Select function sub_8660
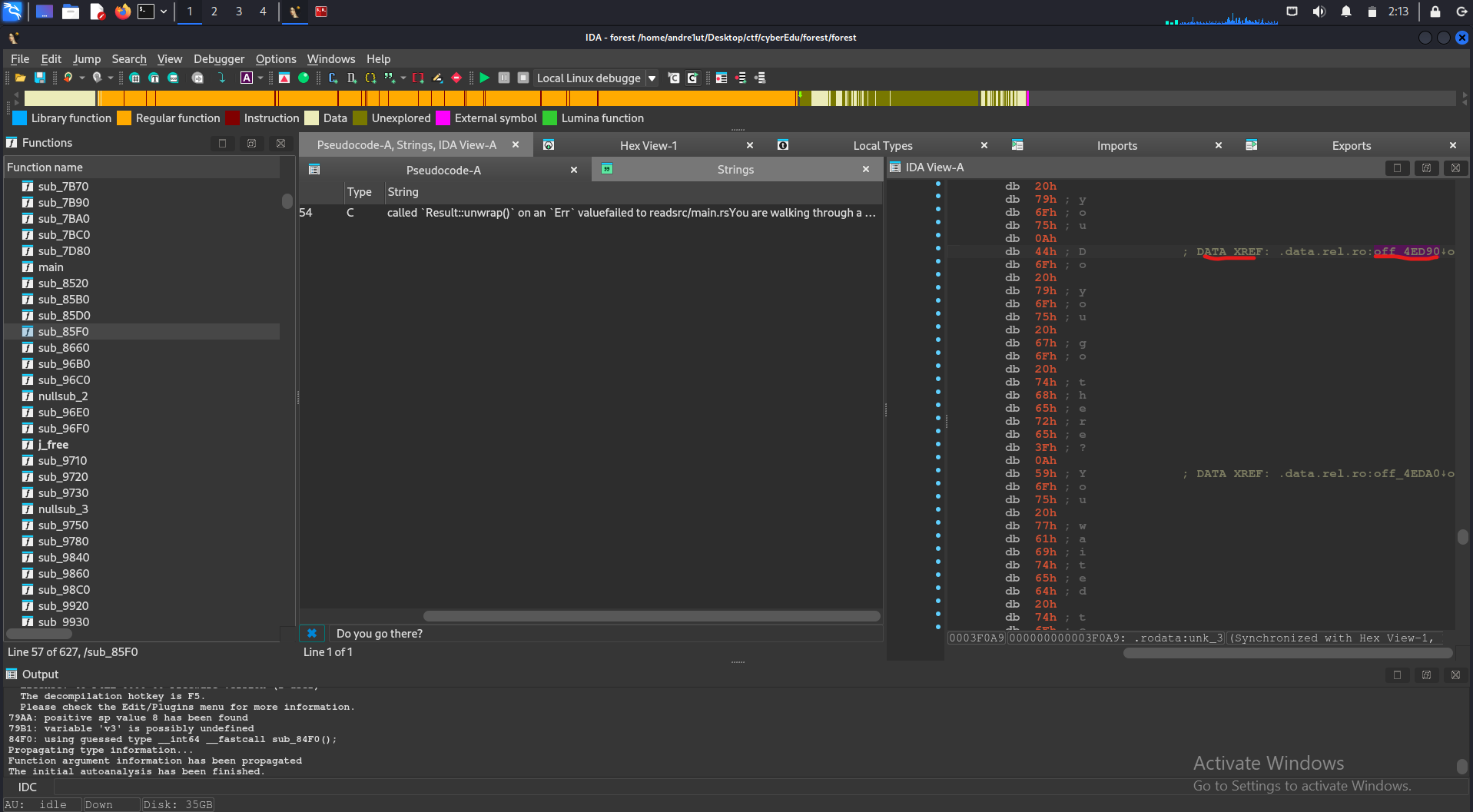This screenshot has height=812, width=1473. 64,347
